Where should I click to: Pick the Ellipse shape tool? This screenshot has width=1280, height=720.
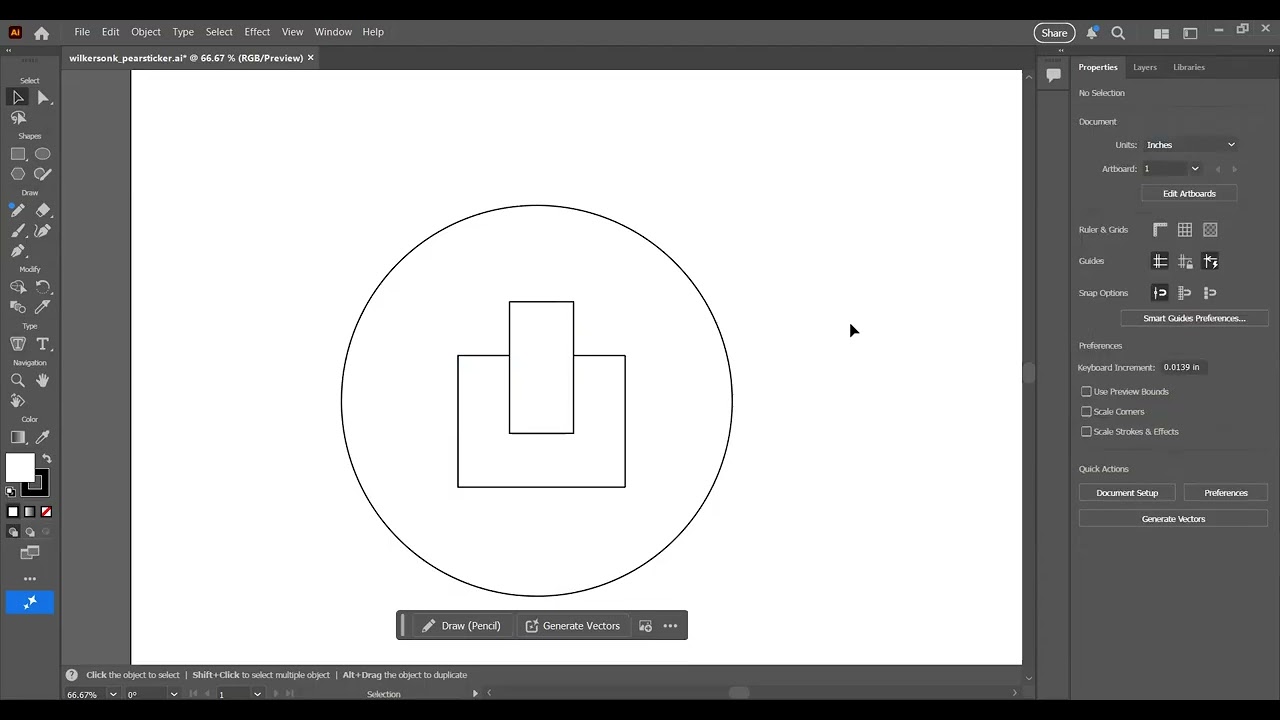[43, 154]
